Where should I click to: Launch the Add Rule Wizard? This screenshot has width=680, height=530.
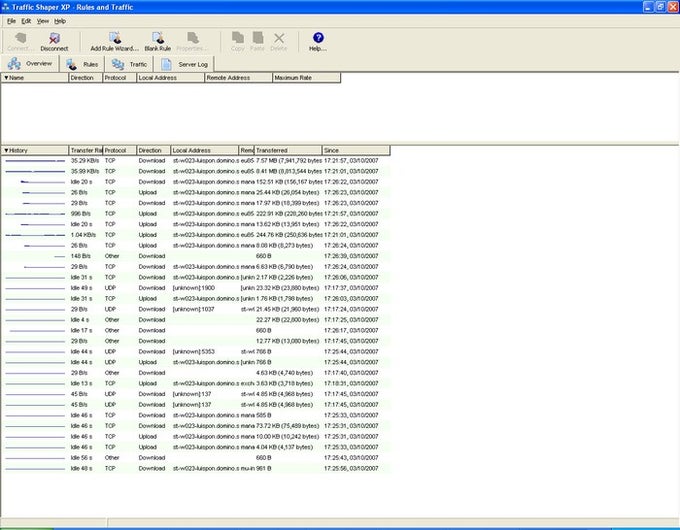click(x=114, y=42)
